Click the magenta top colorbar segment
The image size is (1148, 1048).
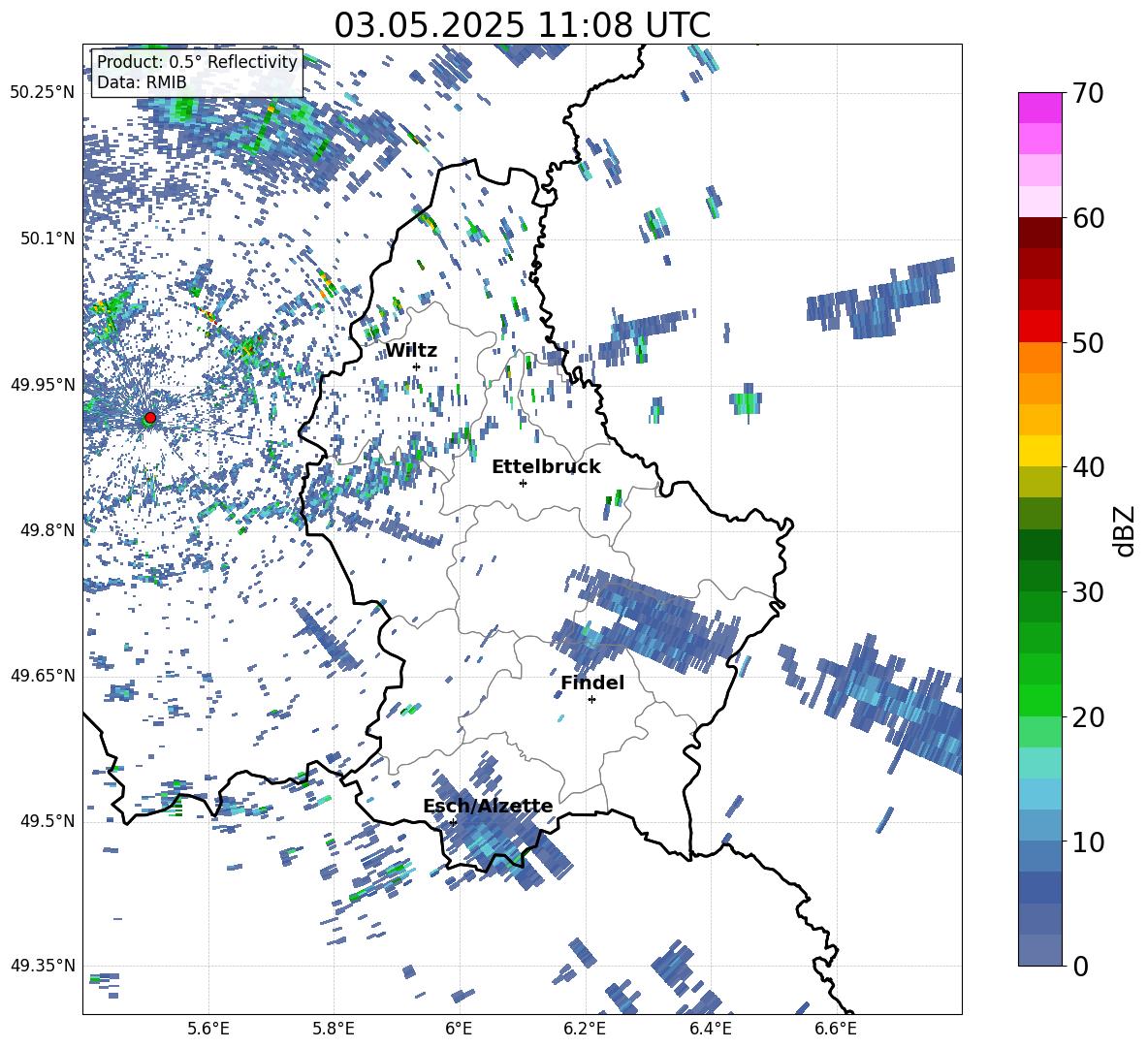(1039, 108)
